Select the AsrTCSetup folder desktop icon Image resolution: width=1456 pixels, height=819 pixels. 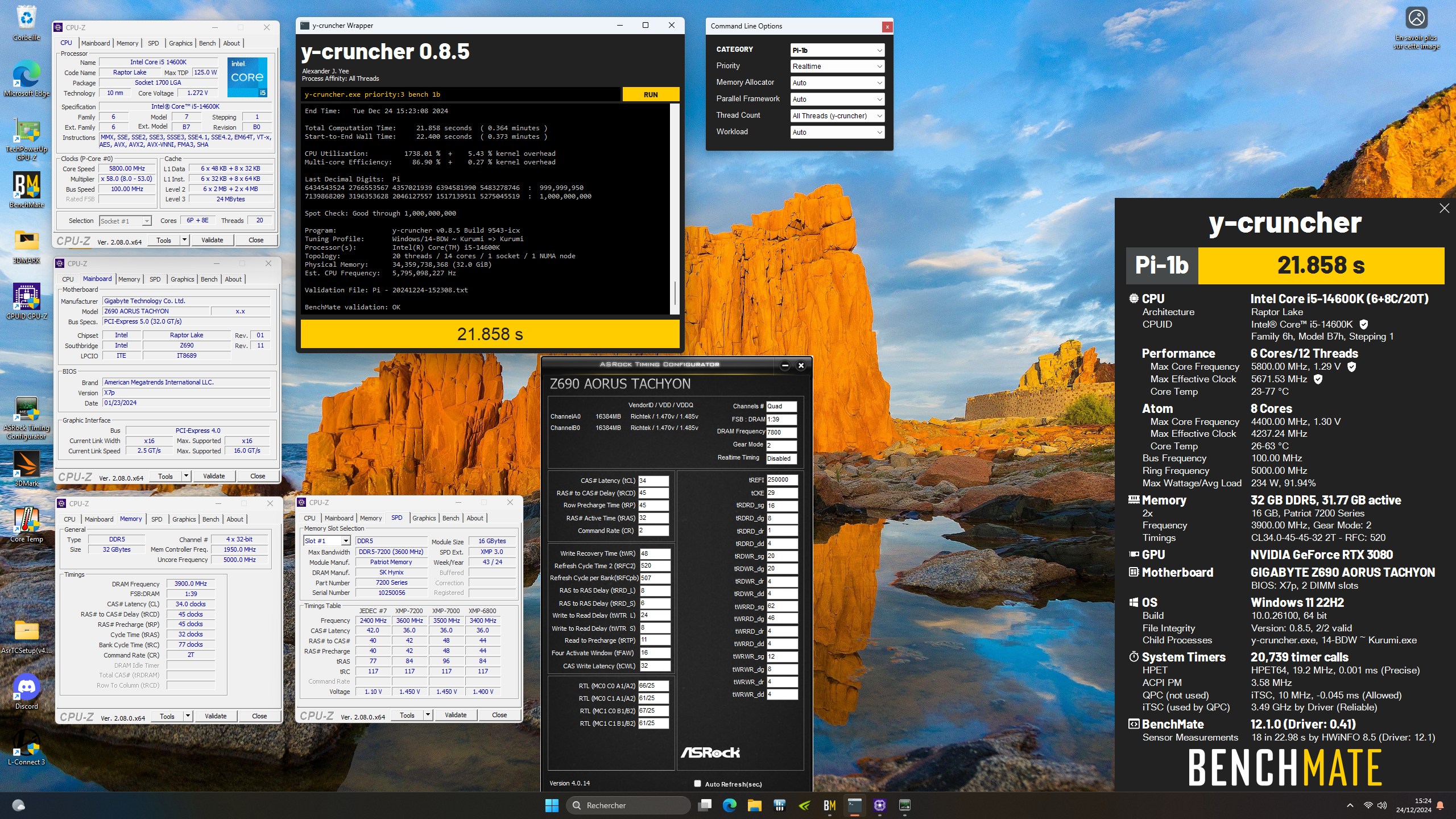click(x=26, y=637)
